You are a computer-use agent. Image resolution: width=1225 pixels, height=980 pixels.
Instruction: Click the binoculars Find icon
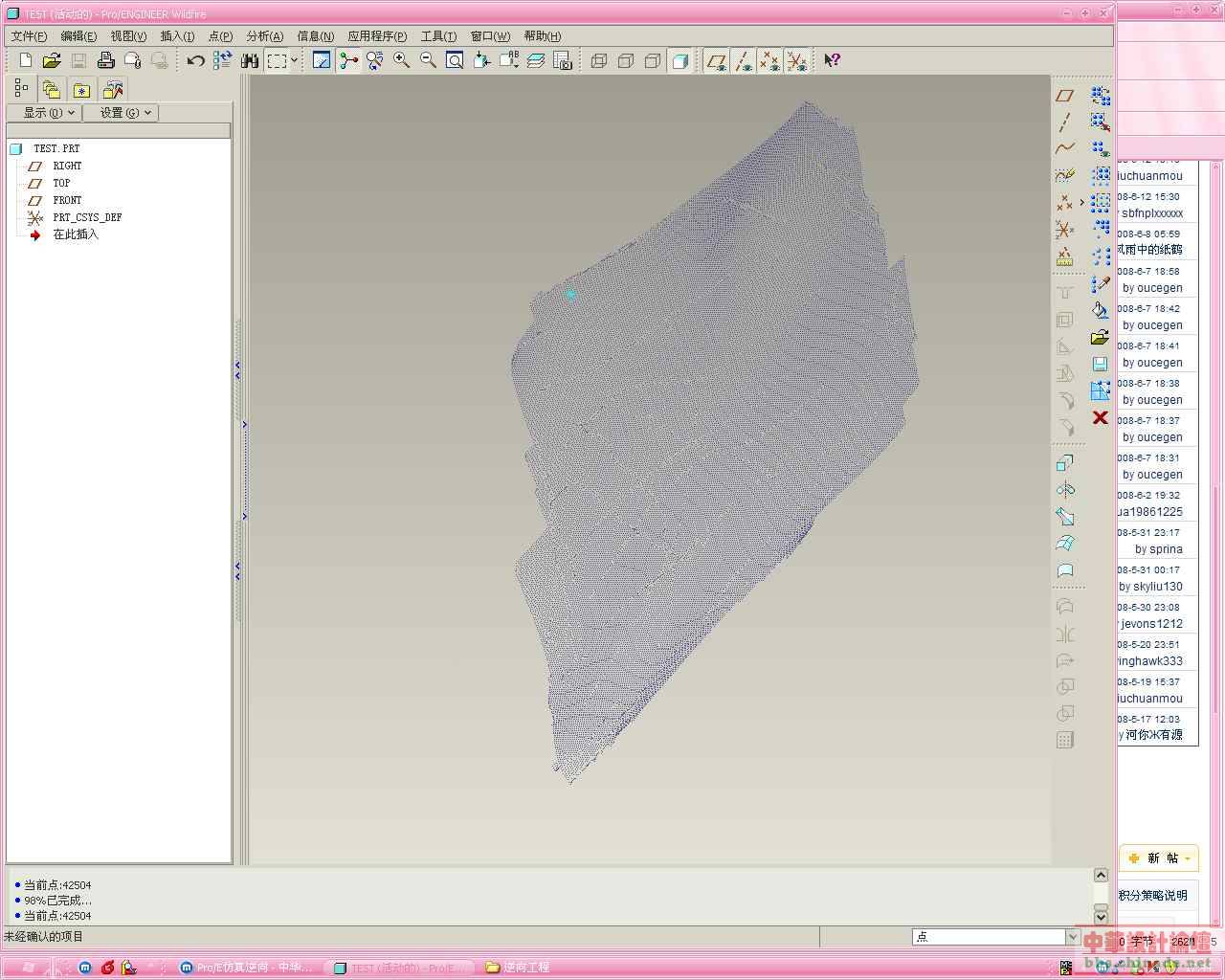coord(250,60)
